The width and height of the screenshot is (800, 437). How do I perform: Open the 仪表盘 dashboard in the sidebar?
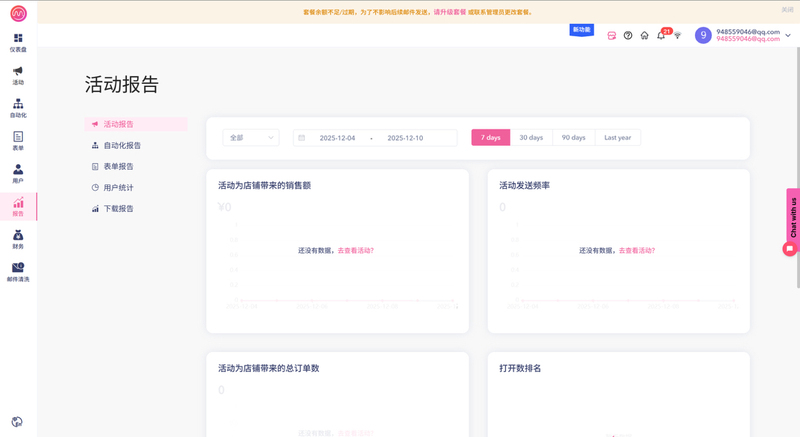tap(18, 42)
